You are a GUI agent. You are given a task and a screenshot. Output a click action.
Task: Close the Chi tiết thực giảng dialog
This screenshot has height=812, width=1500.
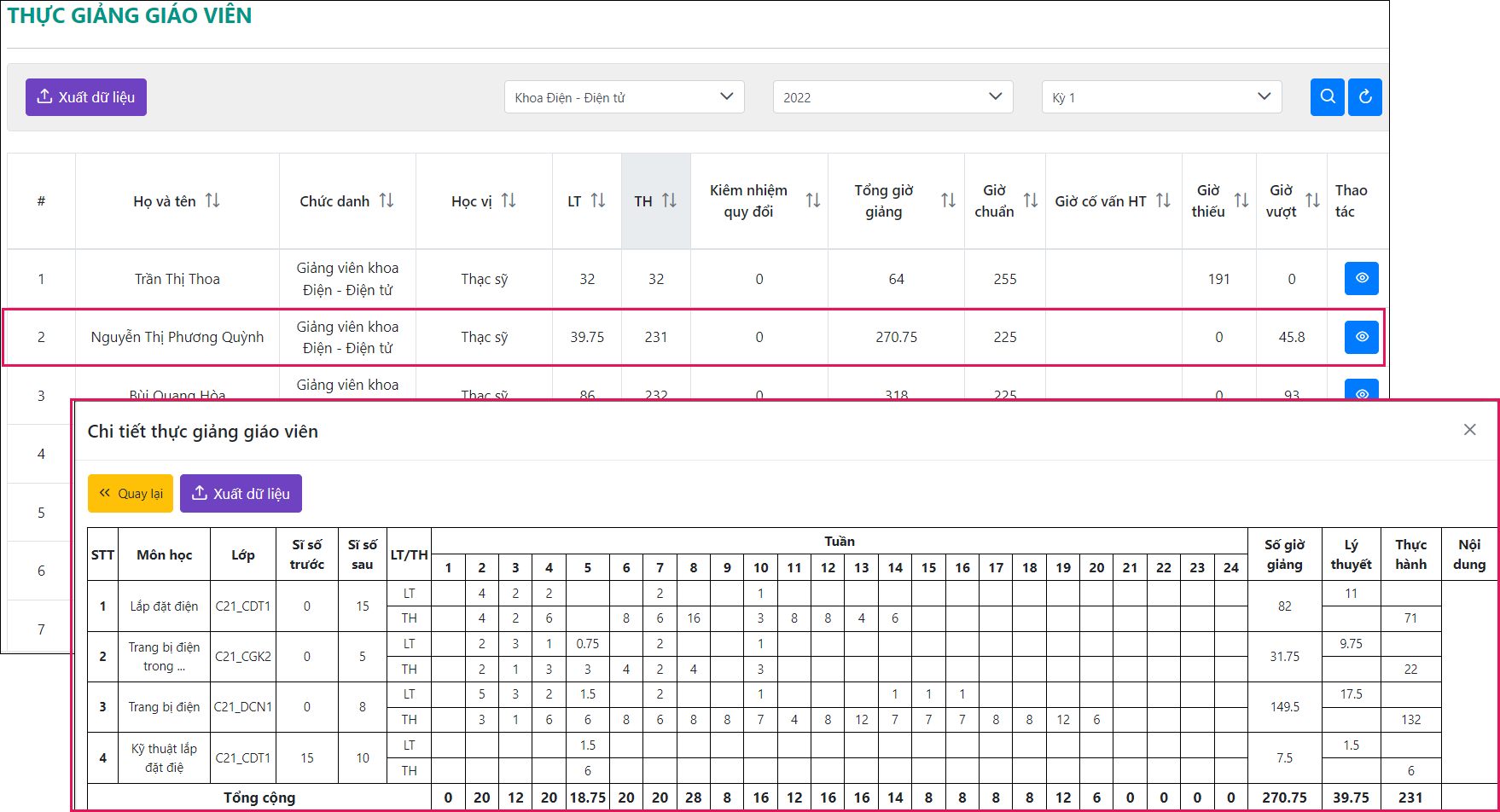pos(1469,430)
